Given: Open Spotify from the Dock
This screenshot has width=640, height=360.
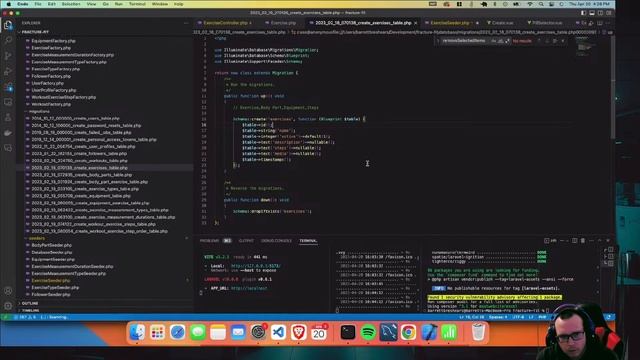Looking at the screenshot, I should (368, 332).
